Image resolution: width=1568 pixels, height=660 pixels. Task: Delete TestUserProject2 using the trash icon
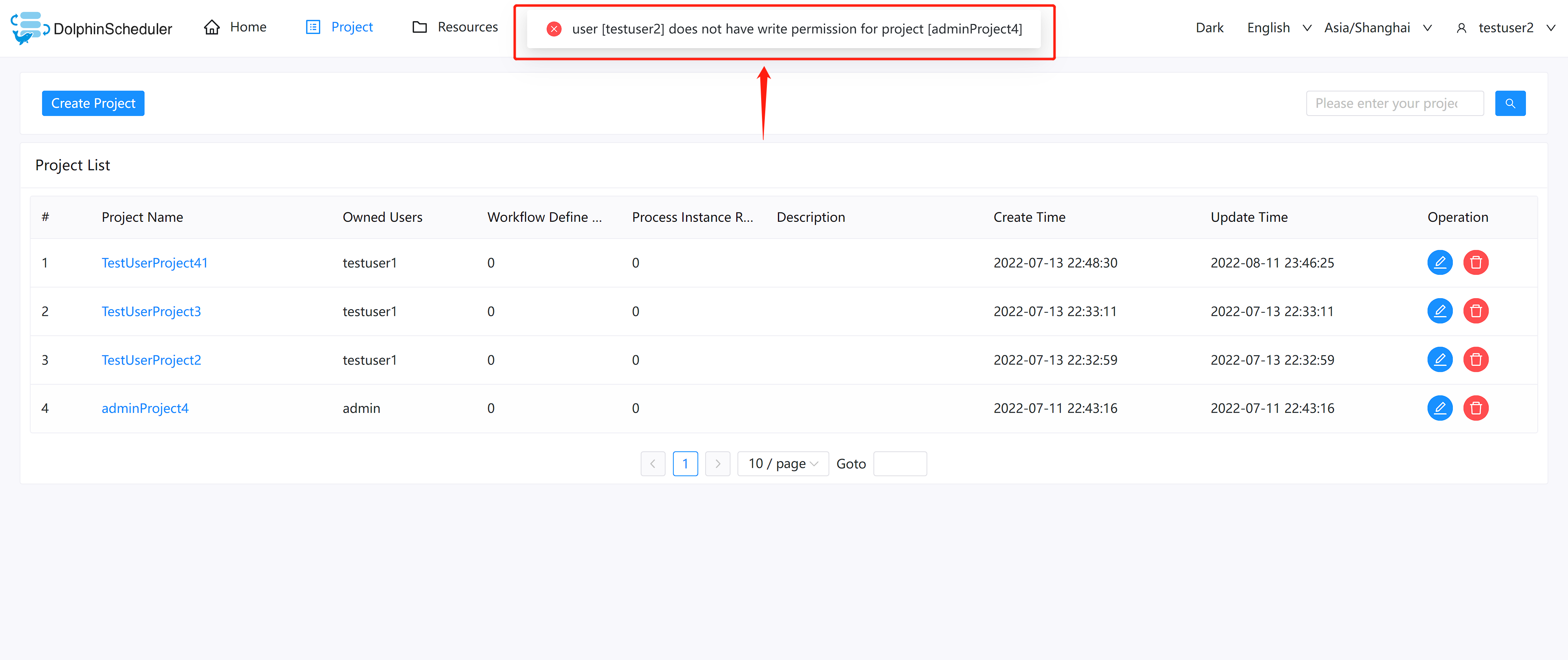click(x=1475, y=360)
